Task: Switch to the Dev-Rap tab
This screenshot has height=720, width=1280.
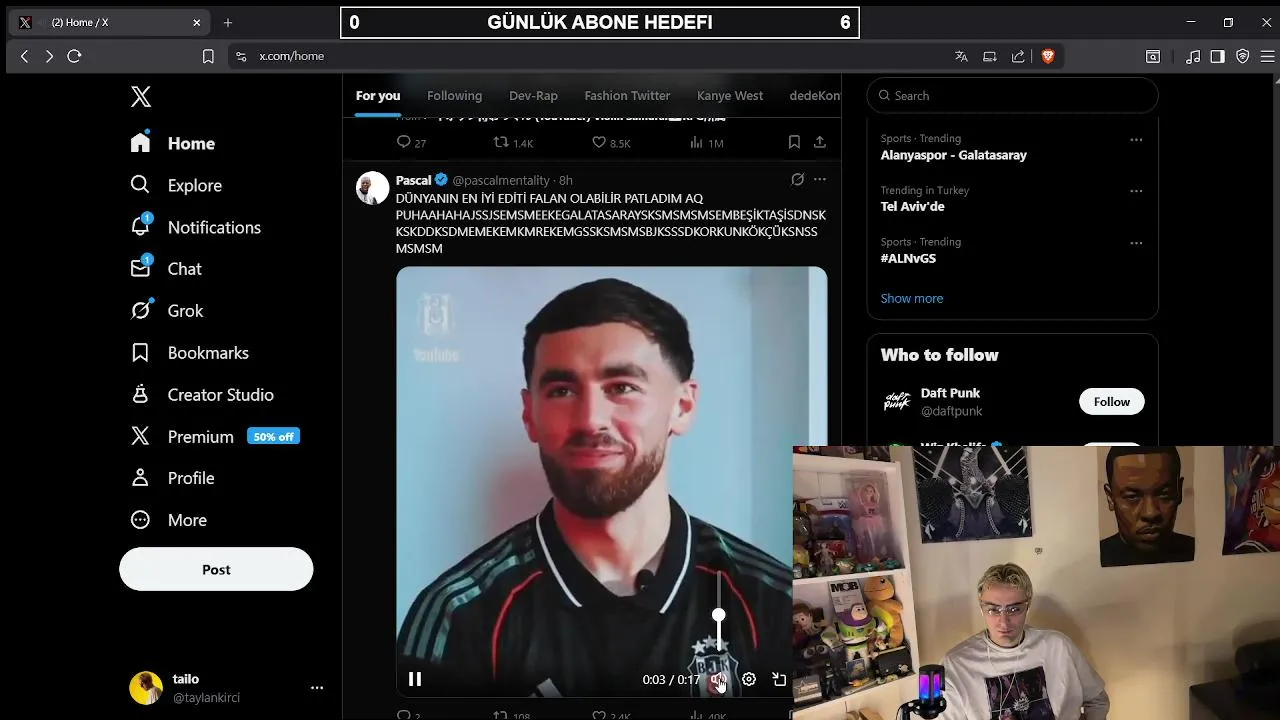Action: [x=533, y=96]
